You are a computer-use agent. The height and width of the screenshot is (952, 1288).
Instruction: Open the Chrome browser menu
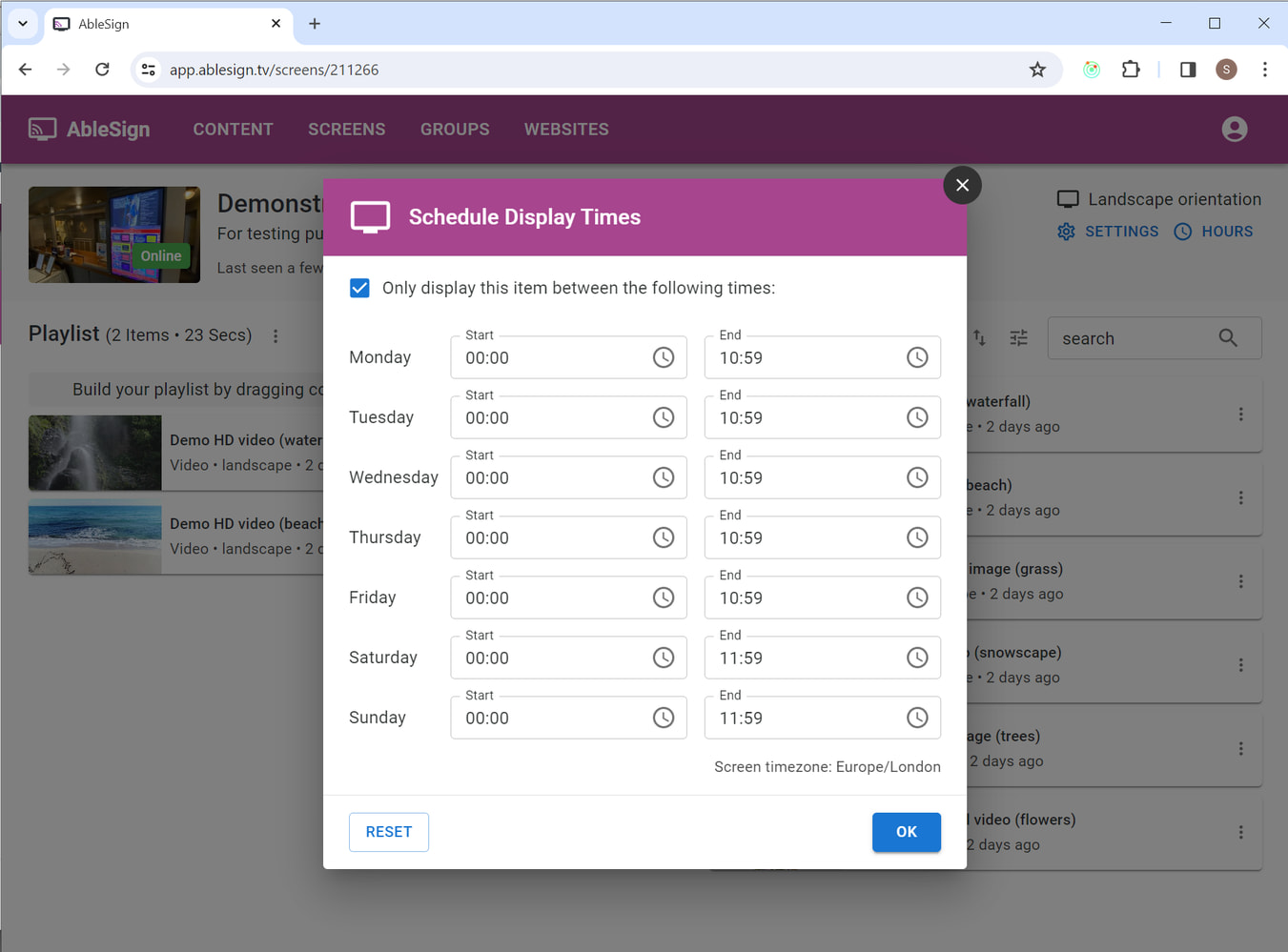pyautogui.click(x=1265, y=70)
